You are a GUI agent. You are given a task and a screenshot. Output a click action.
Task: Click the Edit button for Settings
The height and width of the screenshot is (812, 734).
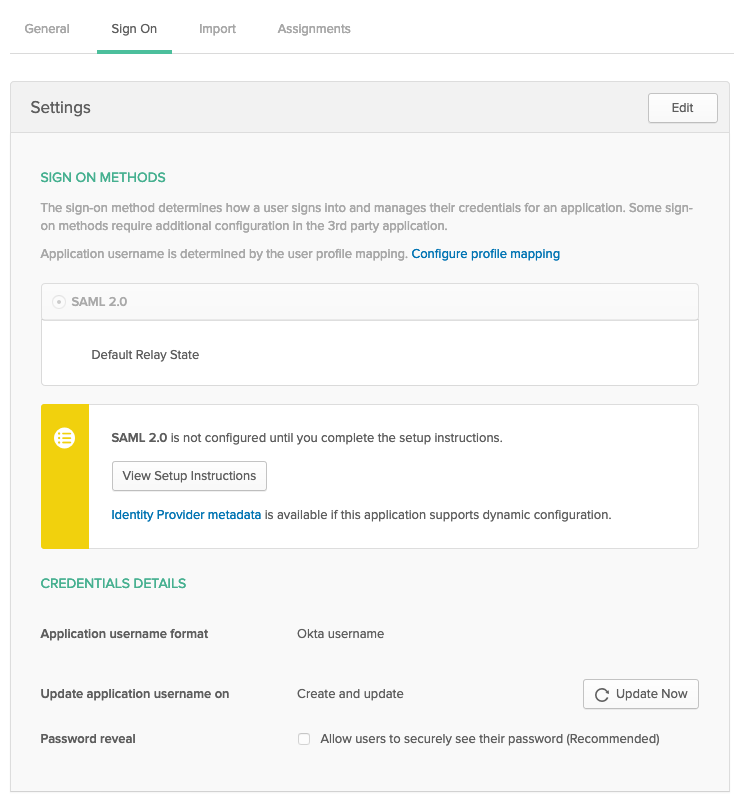point(682,108)
